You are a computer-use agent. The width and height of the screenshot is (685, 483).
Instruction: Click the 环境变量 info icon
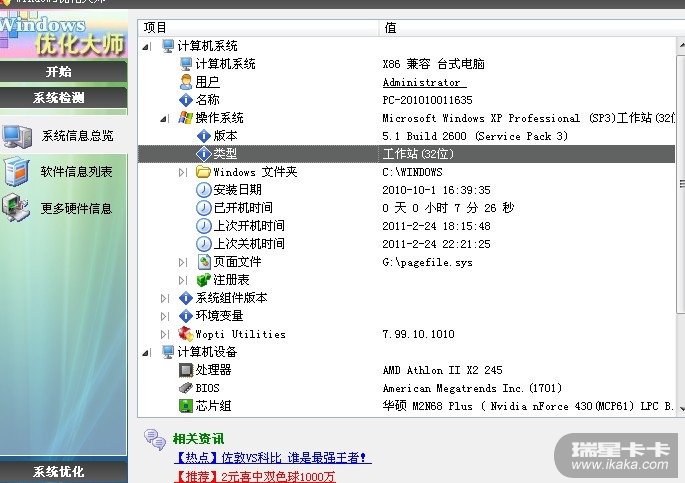(x=186, y=316)
